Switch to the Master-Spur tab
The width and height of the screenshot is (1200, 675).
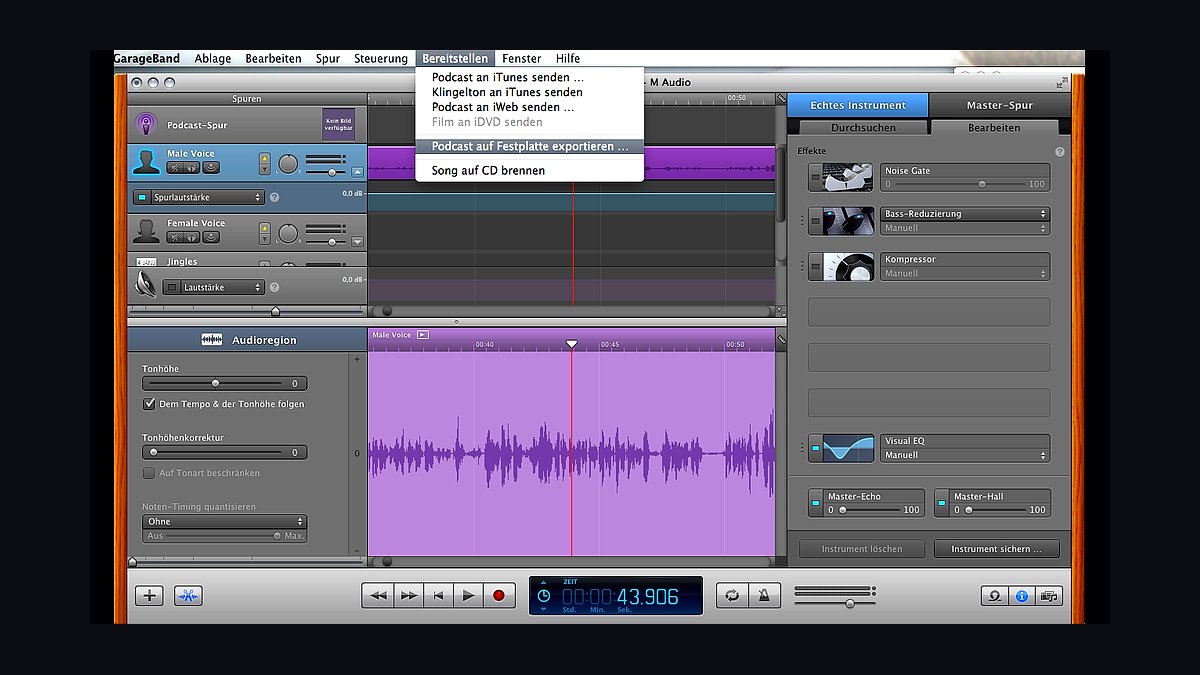pos(1000,105)
